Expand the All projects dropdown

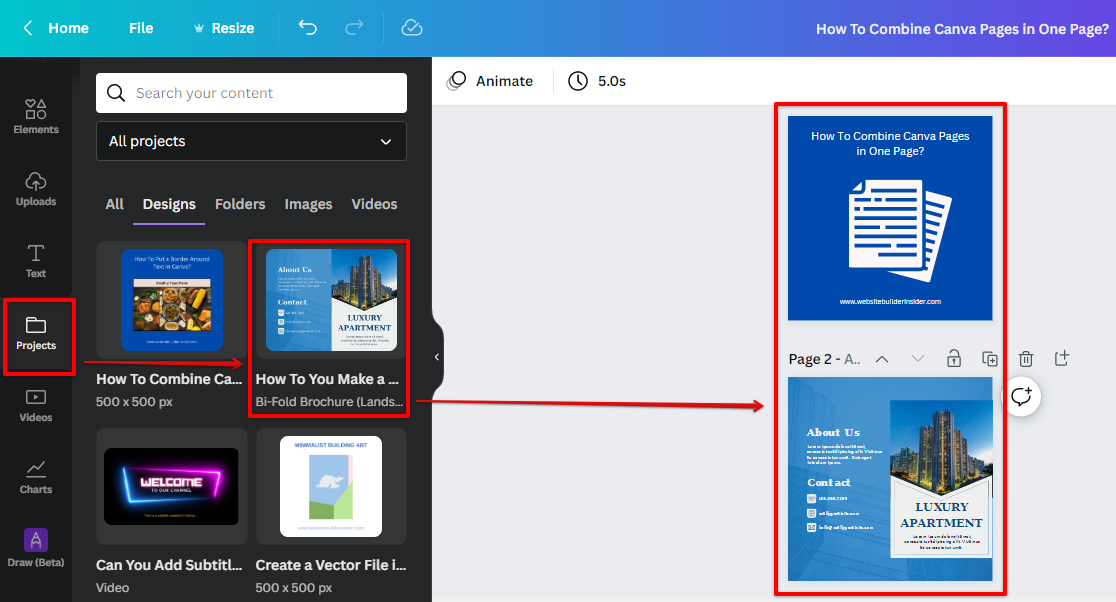tap(251, 141)
